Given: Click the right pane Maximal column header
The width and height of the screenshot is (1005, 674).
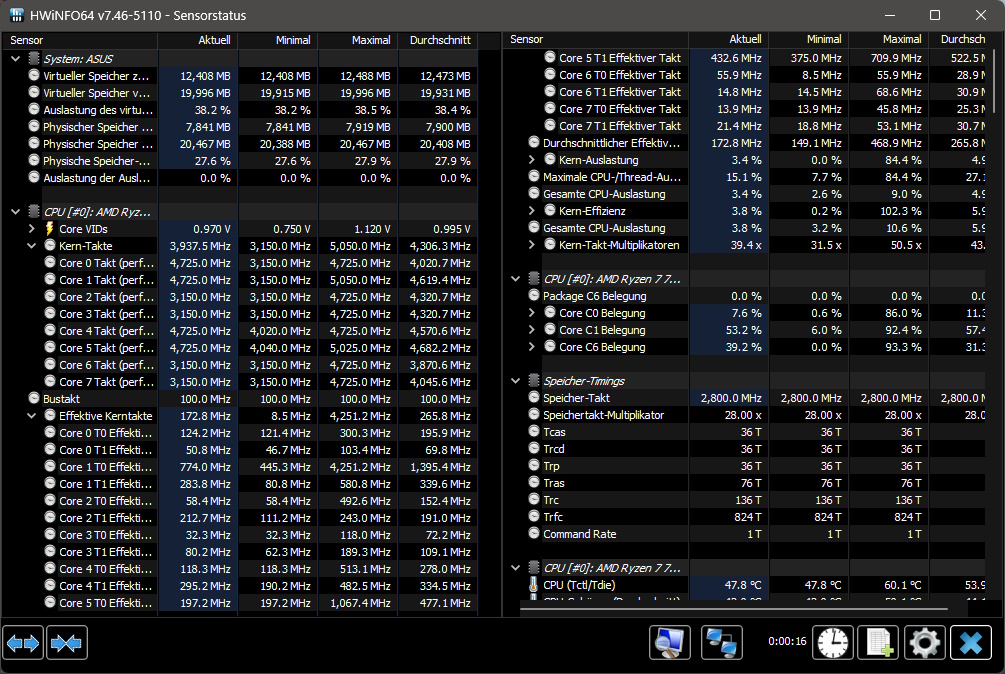Looking at the screenshot, I should (x=889, y=39).
